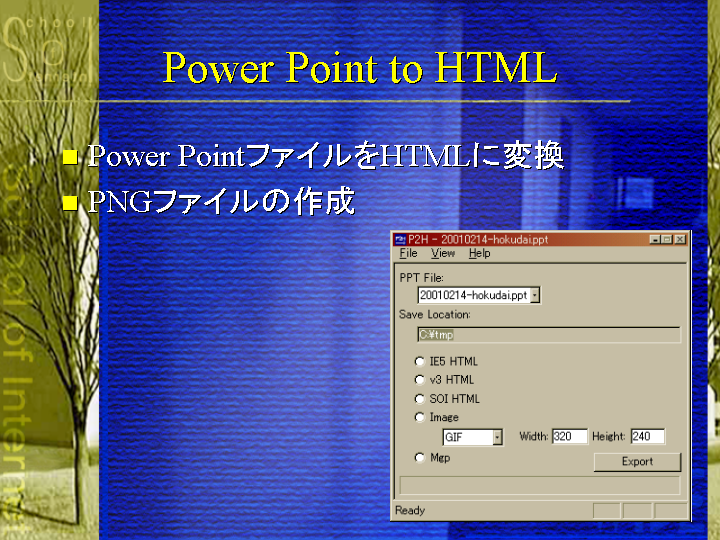Click the Width input field showing 320

570,436
